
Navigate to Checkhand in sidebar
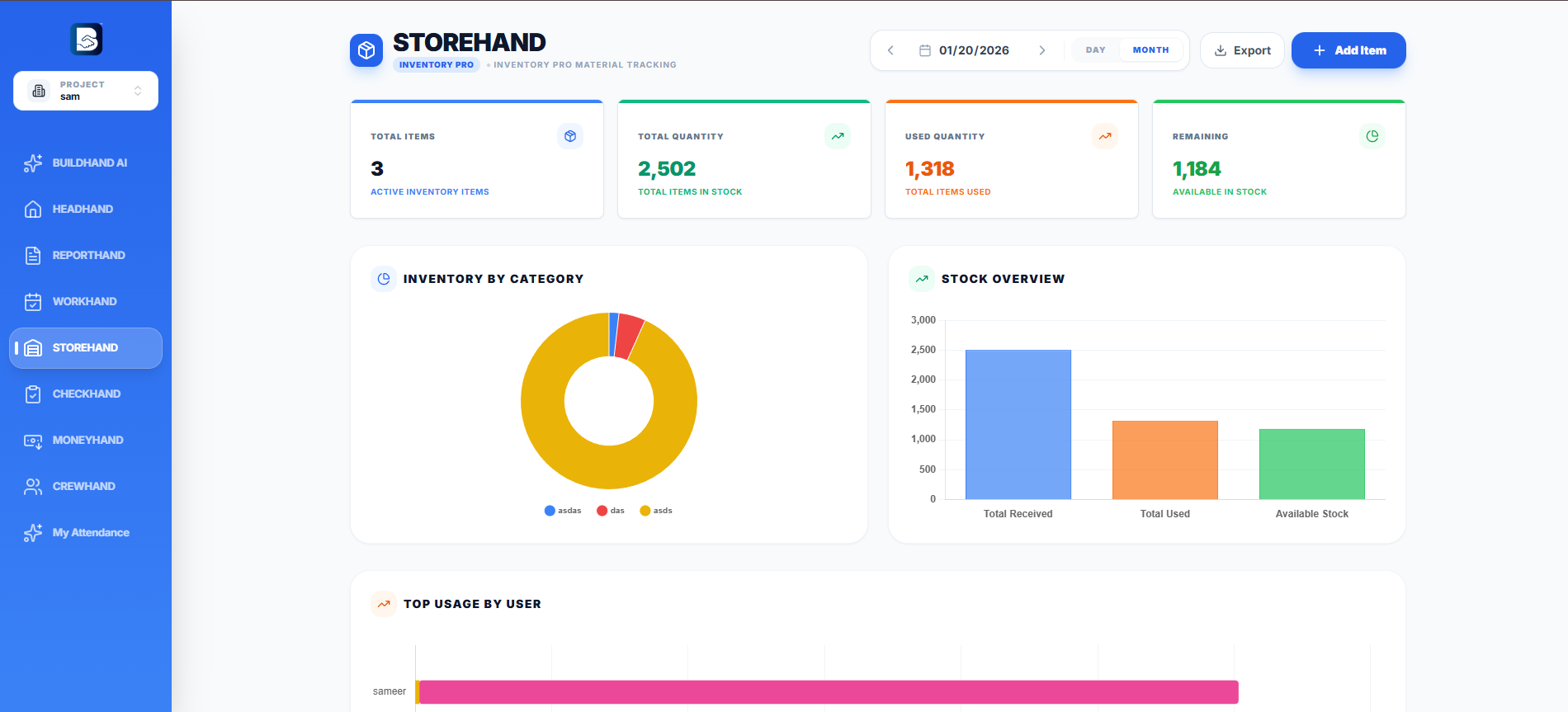(86, 394)
